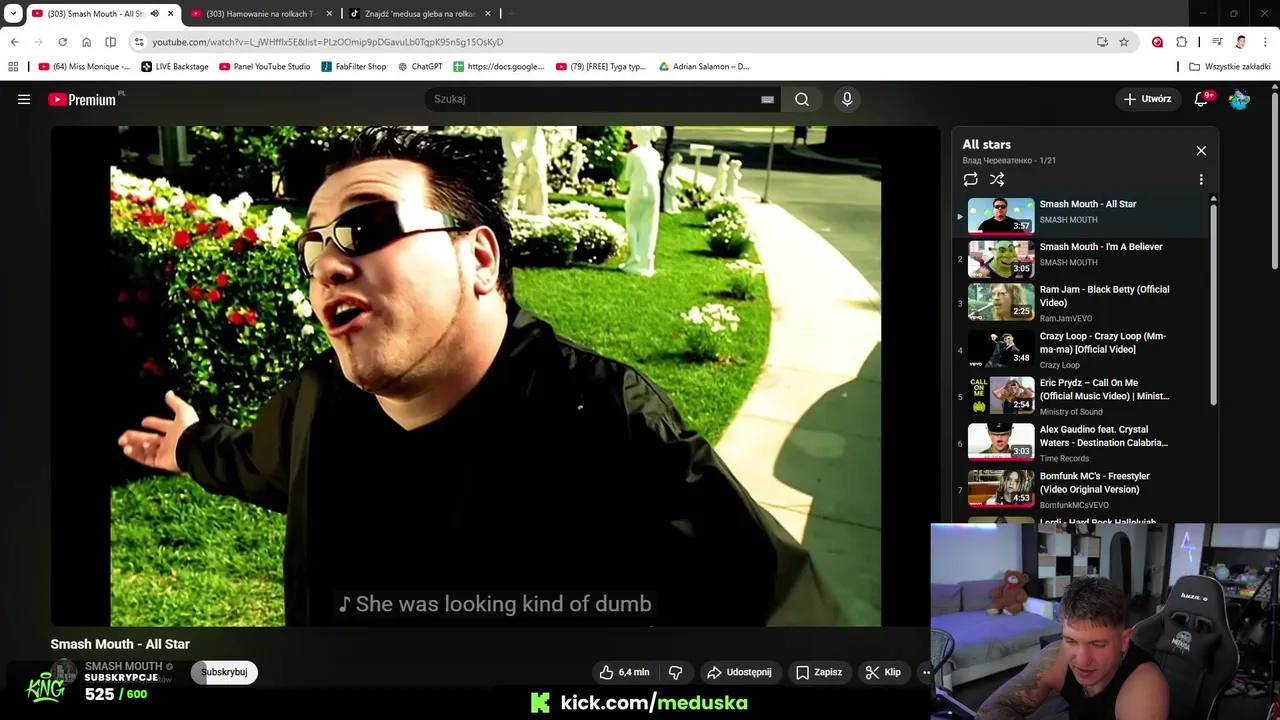The image size is (1280, 720).
Task: Click the Udostępnij share button
Action: (x=739, y=672)
